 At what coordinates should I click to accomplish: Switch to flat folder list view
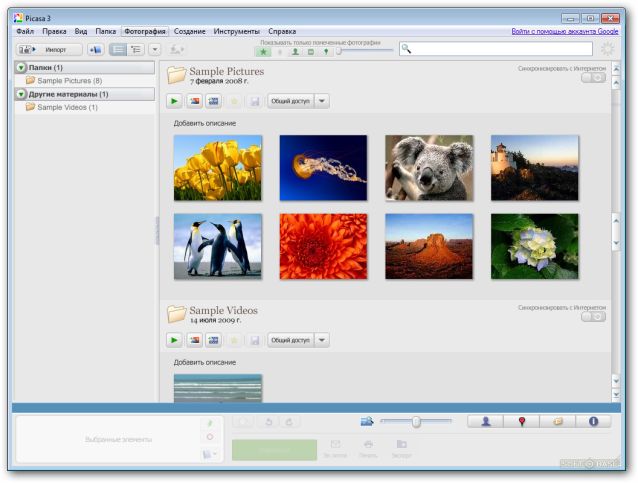pos(118,50)
